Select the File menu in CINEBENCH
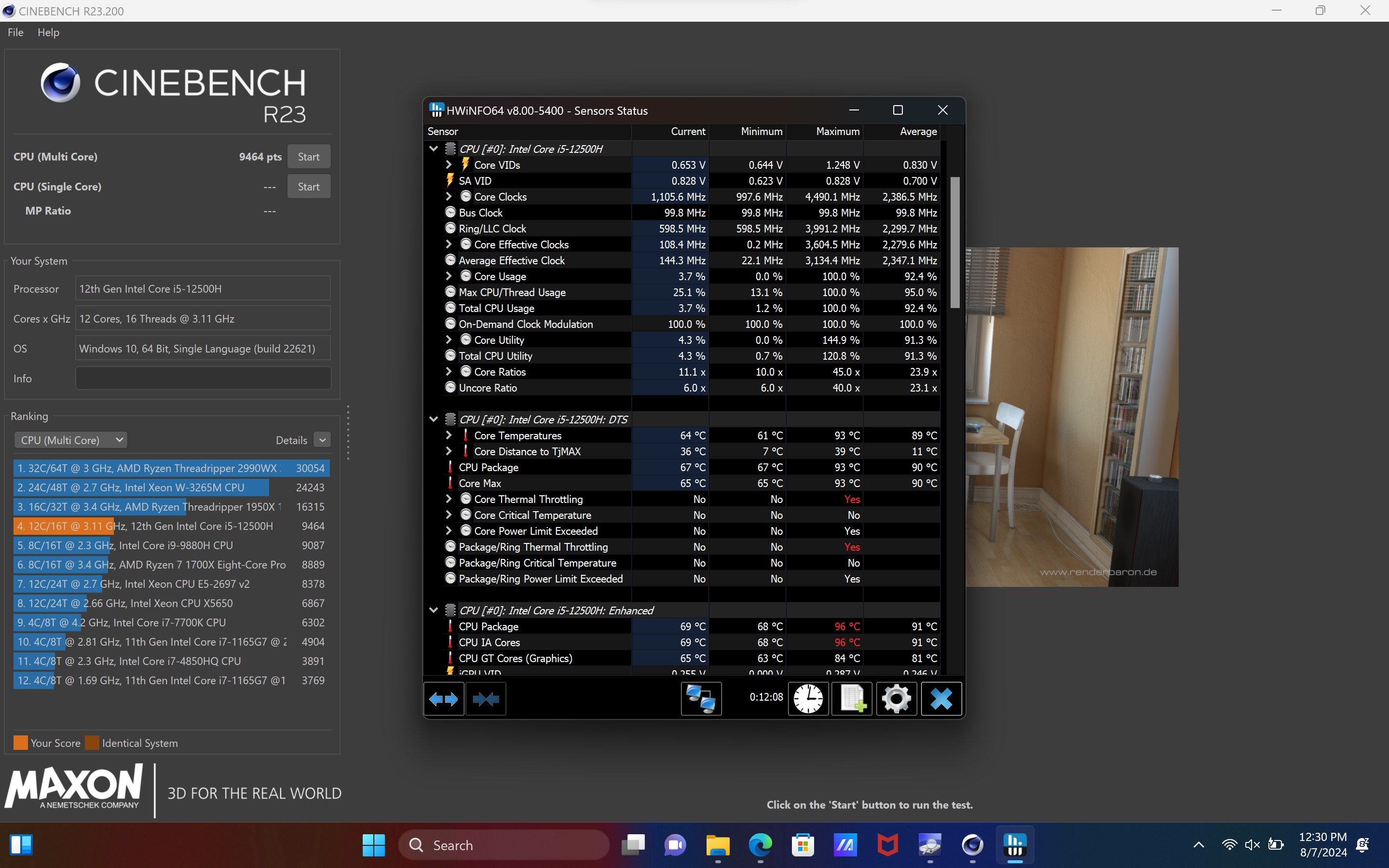This screenshot has width=1389, height=868. point(16,32)
